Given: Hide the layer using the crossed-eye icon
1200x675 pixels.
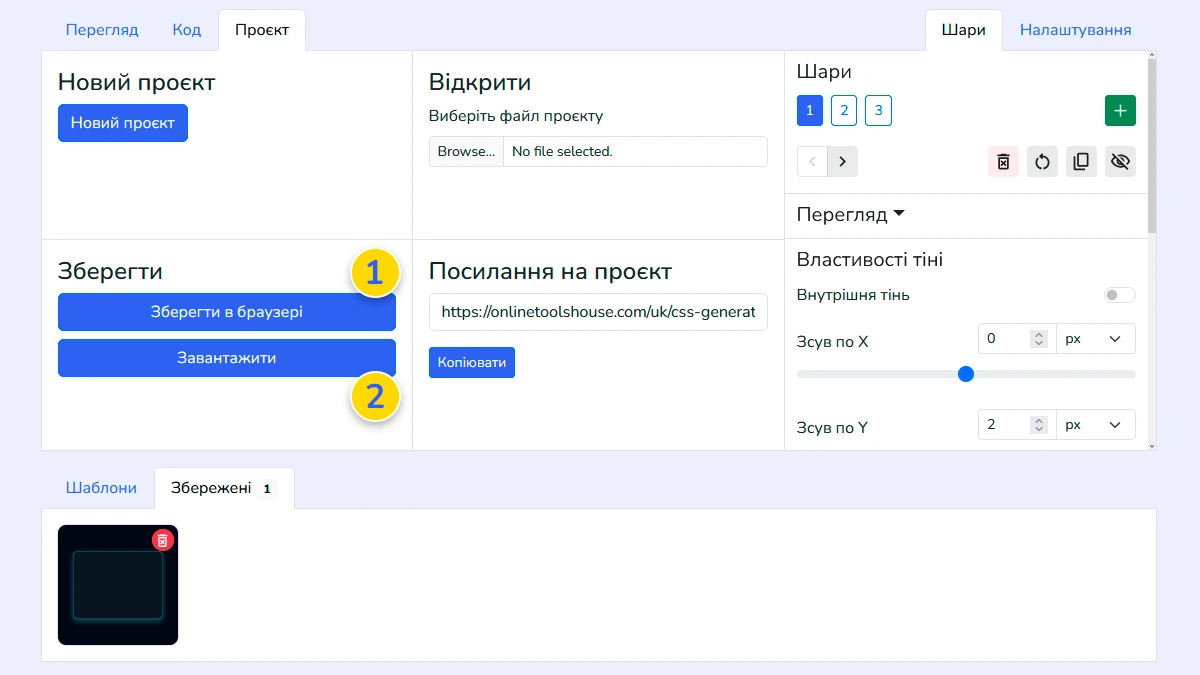Looking at the screenshot, I should click(x=1120, y=161).
